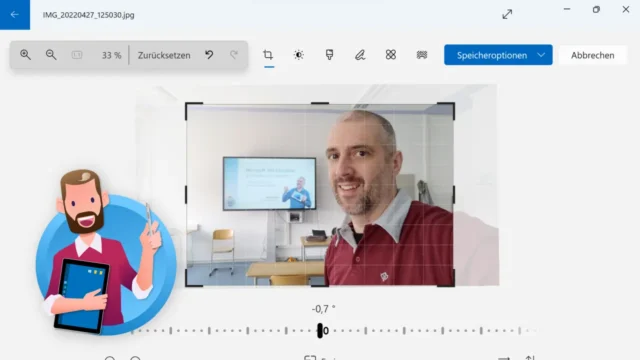
Task: Click the rotation slider handle
Action: [320, 331]
